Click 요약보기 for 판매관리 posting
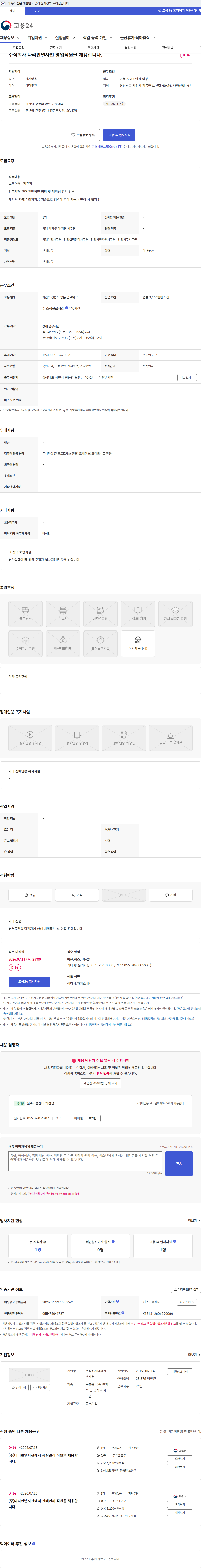Viewport: 201px width, 1568px height. [180, 1504]
